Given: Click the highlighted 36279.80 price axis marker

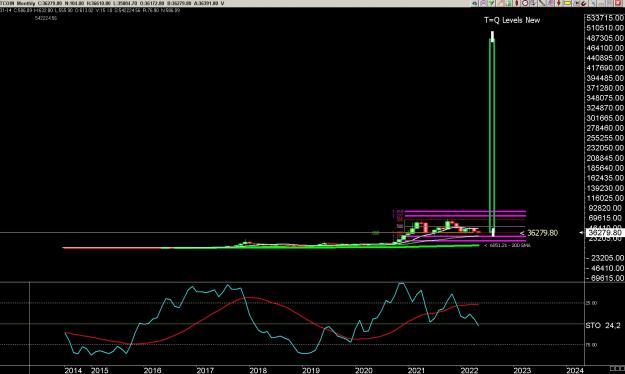Looking at the screenshot, I should coord(605,232).
